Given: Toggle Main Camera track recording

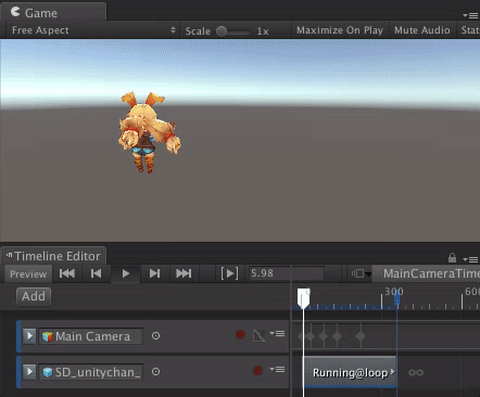Looking at the screenshot, I should 240,335.
